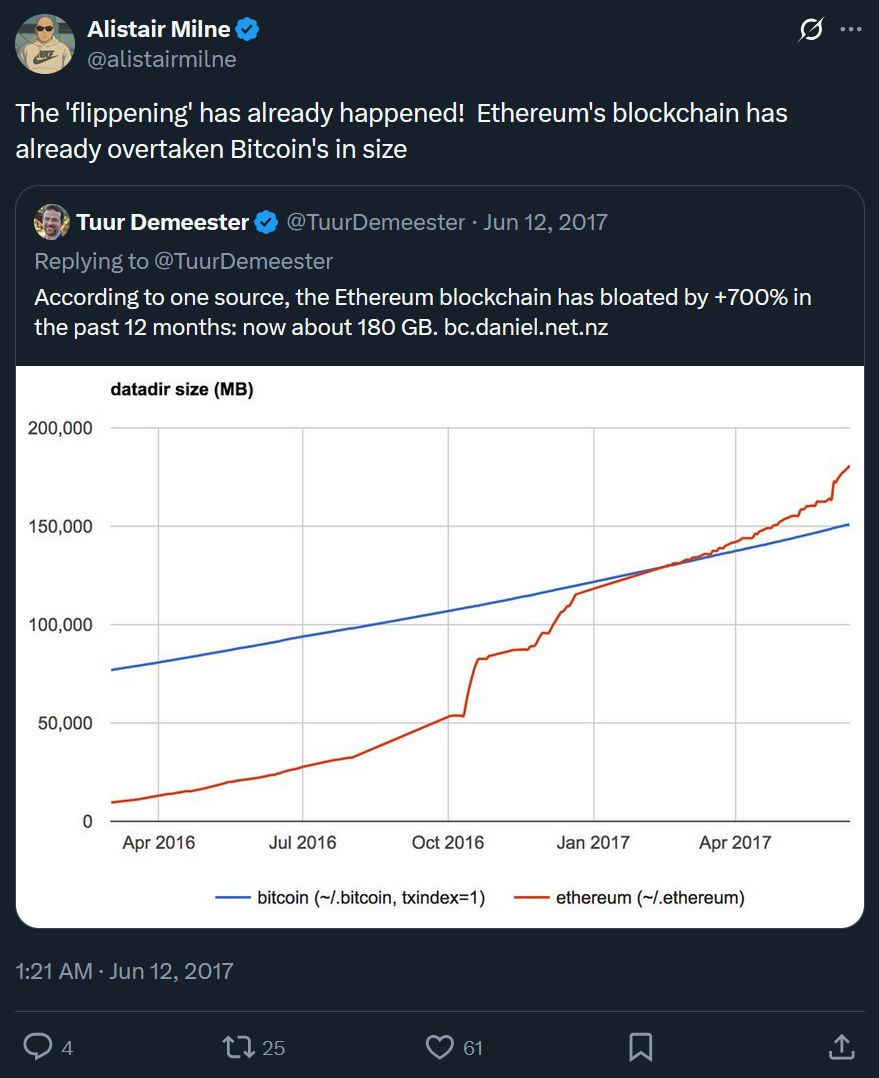Click Alistair Milne's profile avatar
The image size is (879, 1078).
[45, 44]
